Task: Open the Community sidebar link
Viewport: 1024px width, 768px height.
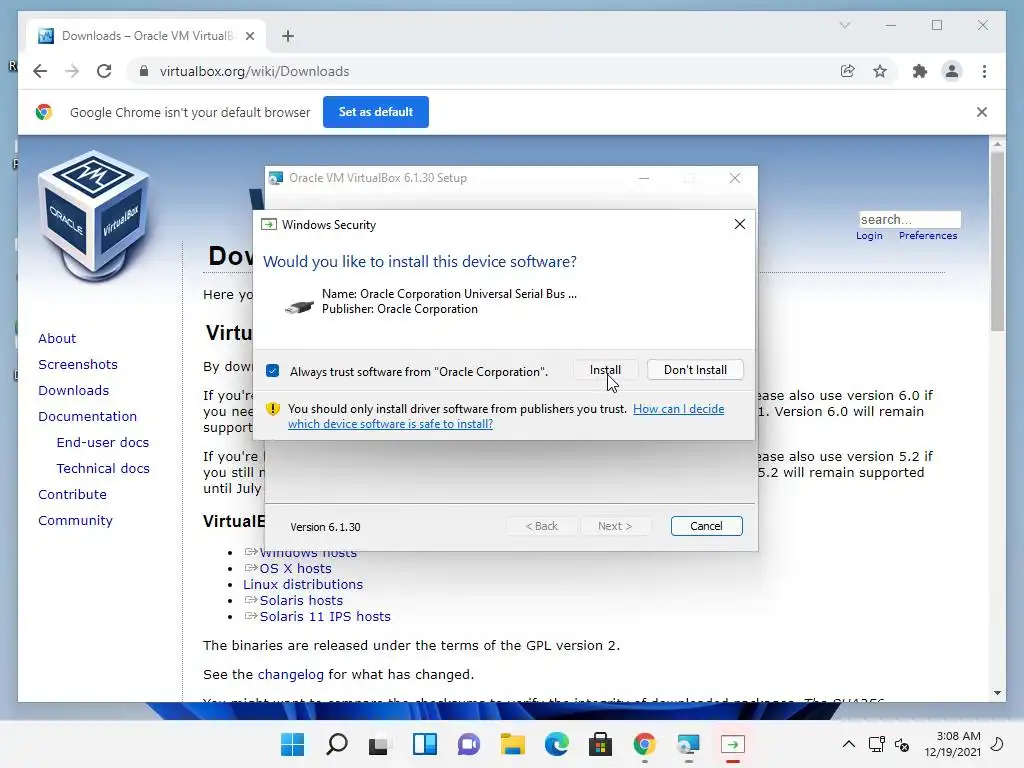Action: [75, 520]
